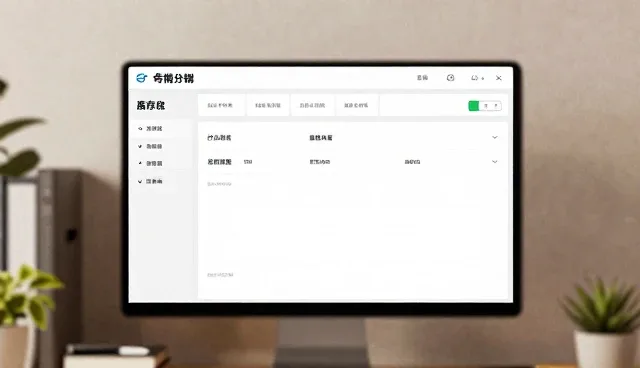
Task: Toggle the green switch in the tab row
Action: click(485, 106)
